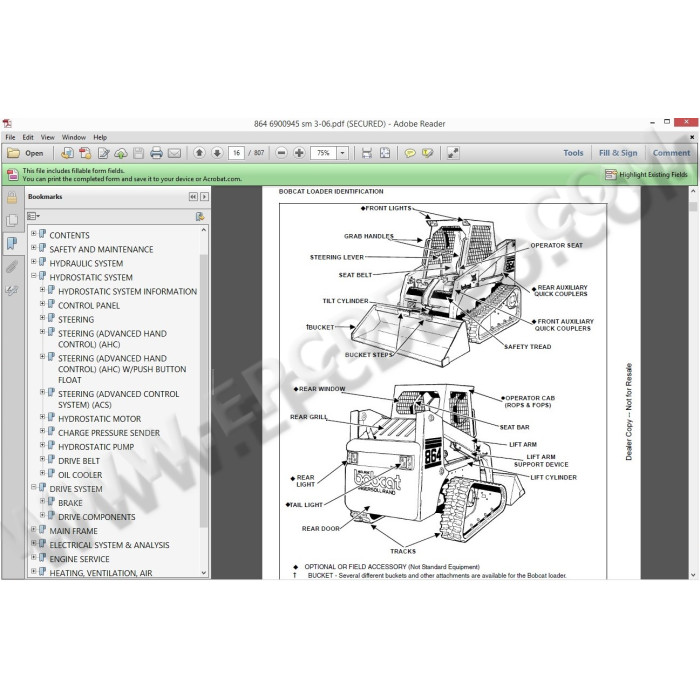Click the Open folder toolbar button

25,153
